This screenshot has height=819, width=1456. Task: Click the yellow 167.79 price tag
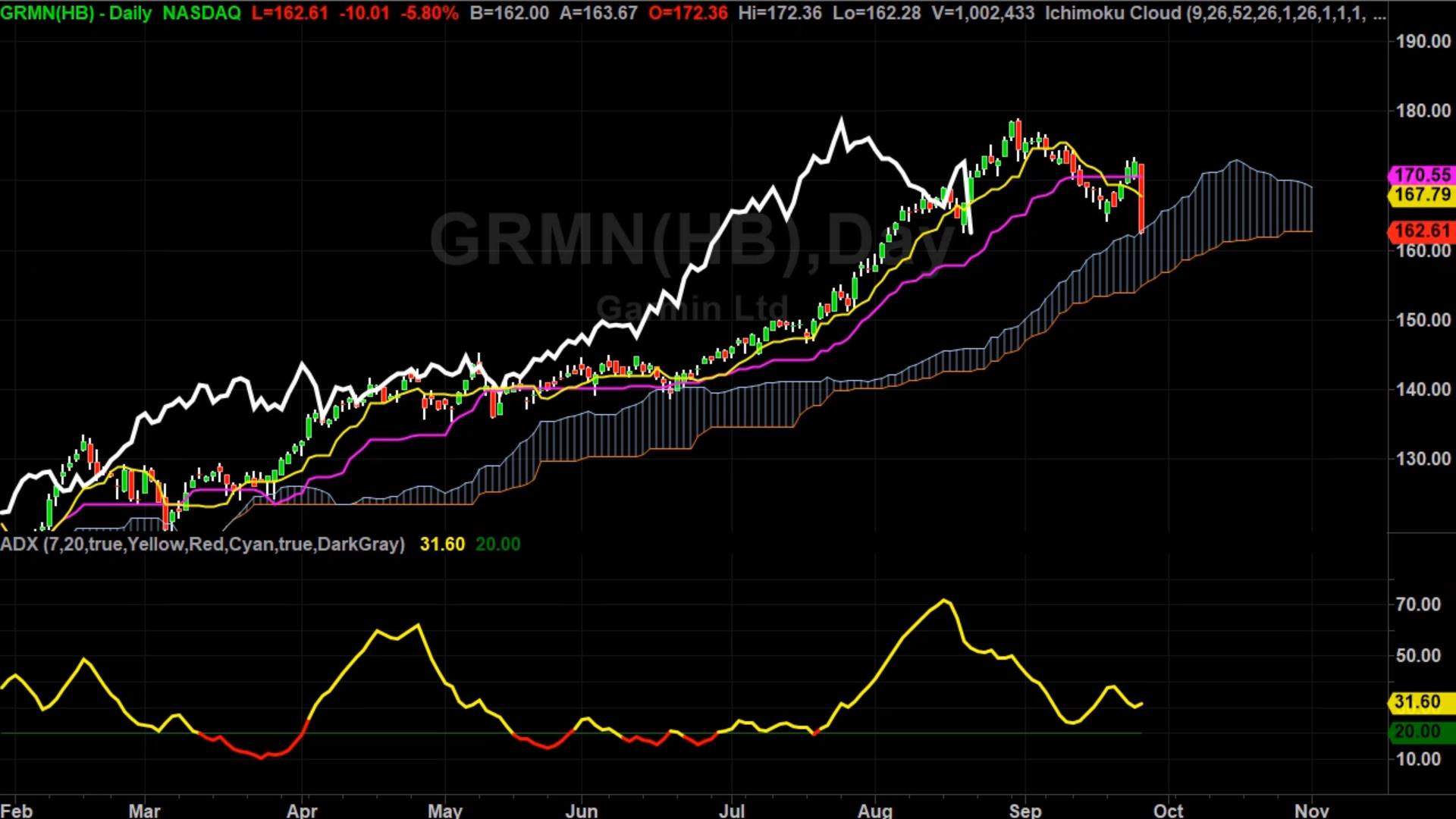1422,195
